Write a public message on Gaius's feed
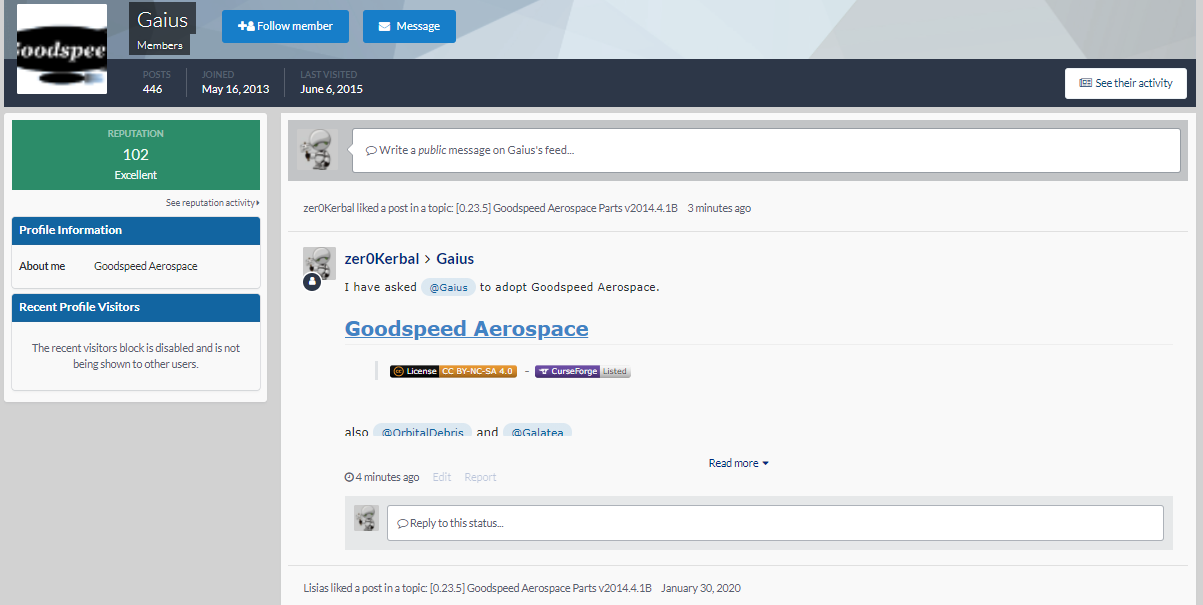 tap(766, 150)
